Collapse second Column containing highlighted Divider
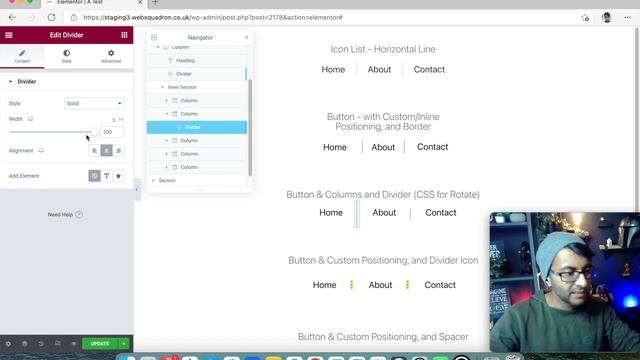This screenshot has width=640, height=360. (x=167, y=114)
